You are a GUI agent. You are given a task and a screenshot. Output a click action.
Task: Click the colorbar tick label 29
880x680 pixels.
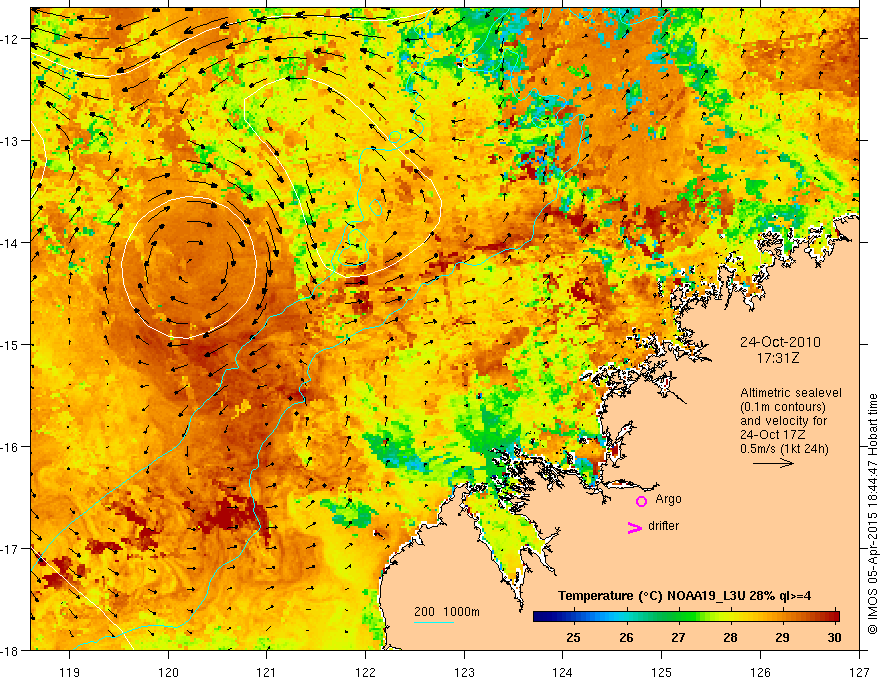[782, 637]
